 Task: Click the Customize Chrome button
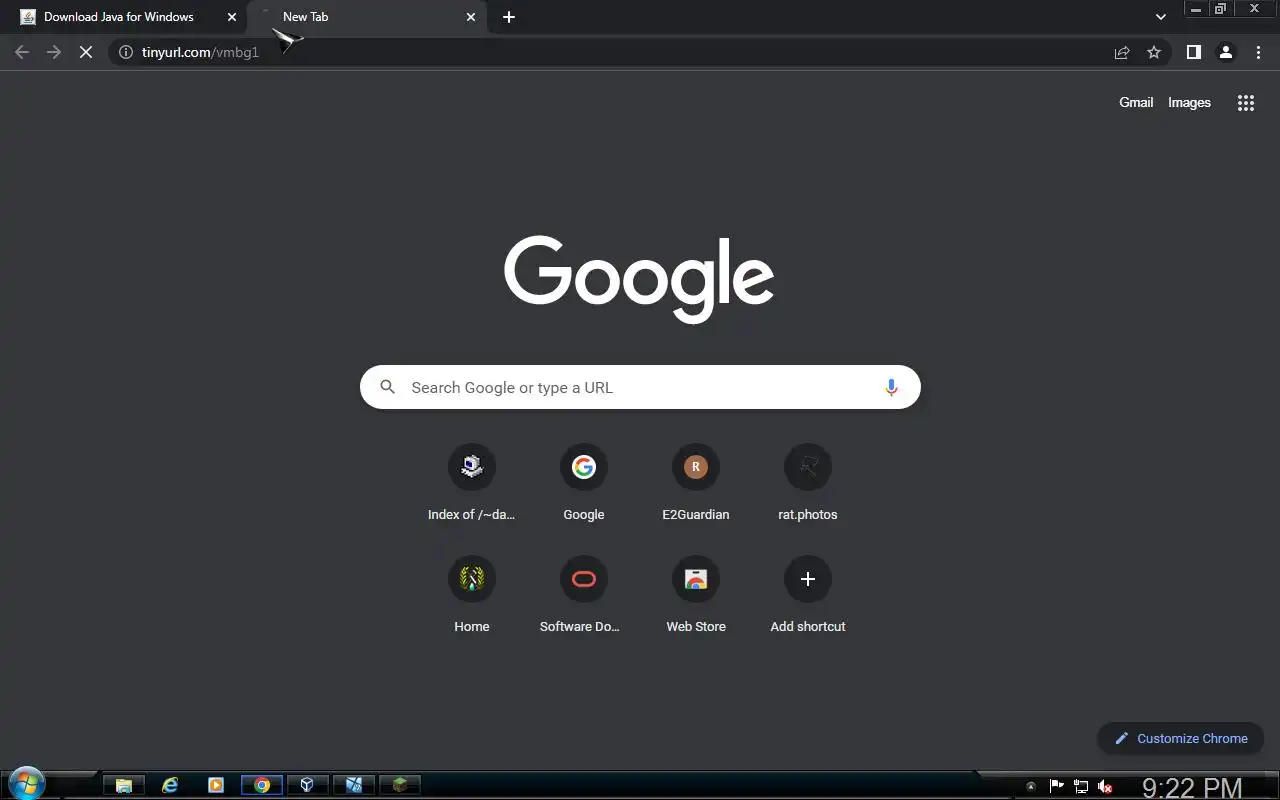point(1181,738)
